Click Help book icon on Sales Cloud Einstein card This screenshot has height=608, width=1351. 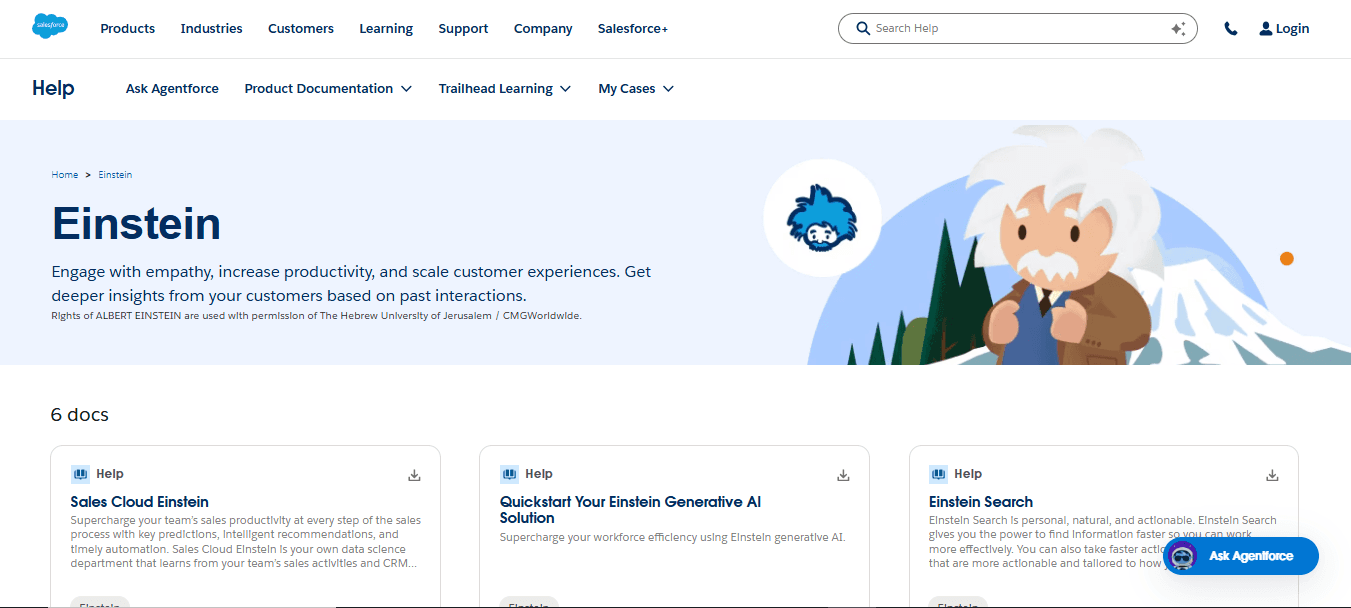[x=80, y=474]
